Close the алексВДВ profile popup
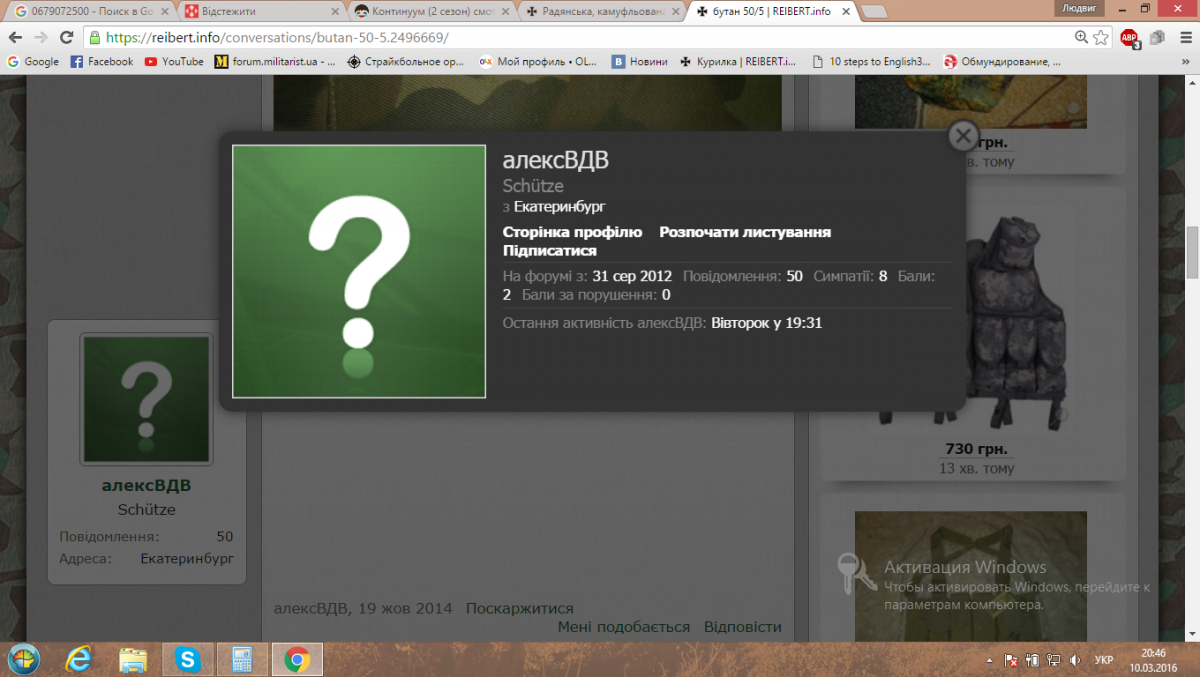The width and height of the screenshot is (1200, 677). click(x=962, y=136)
